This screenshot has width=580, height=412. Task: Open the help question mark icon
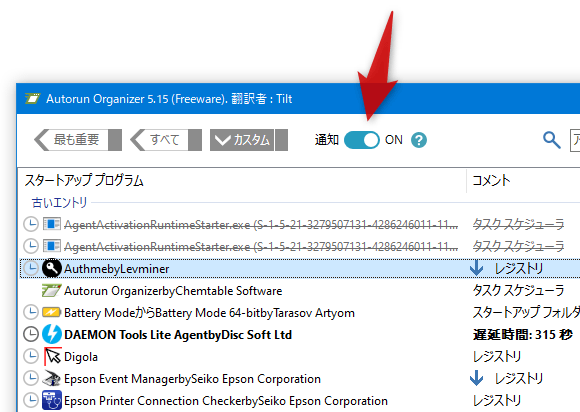[x=419, y=140]
